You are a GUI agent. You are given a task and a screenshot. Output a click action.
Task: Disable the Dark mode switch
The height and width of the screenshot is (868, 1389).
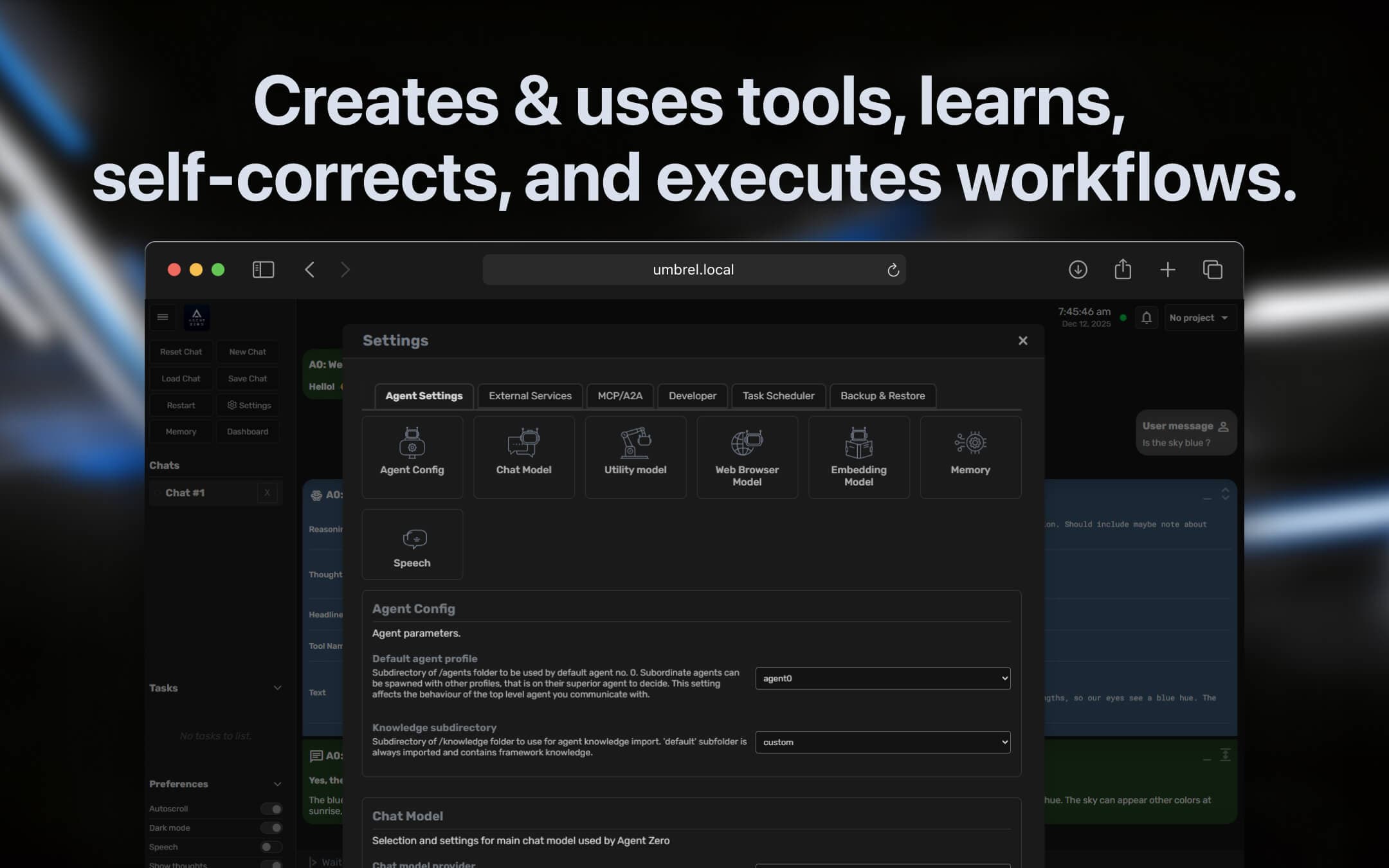271,828
